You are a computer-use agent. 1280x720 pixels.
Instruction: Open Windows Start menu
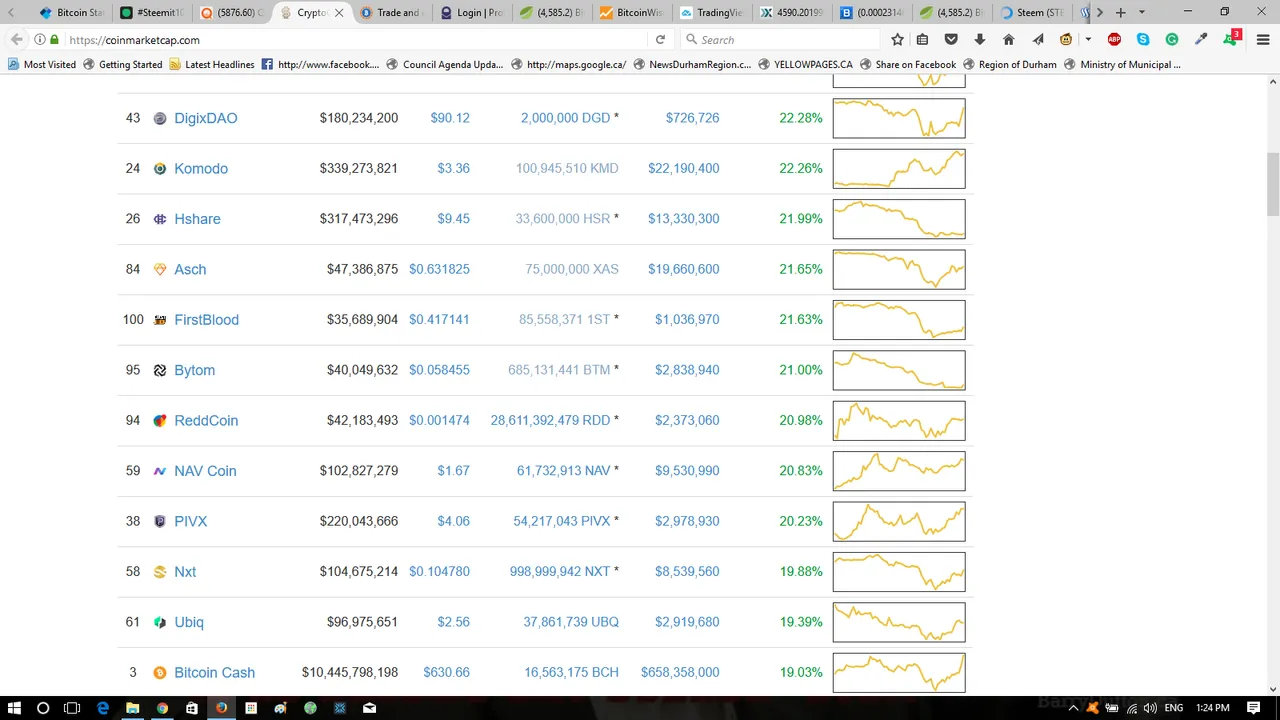click(14, 708)
